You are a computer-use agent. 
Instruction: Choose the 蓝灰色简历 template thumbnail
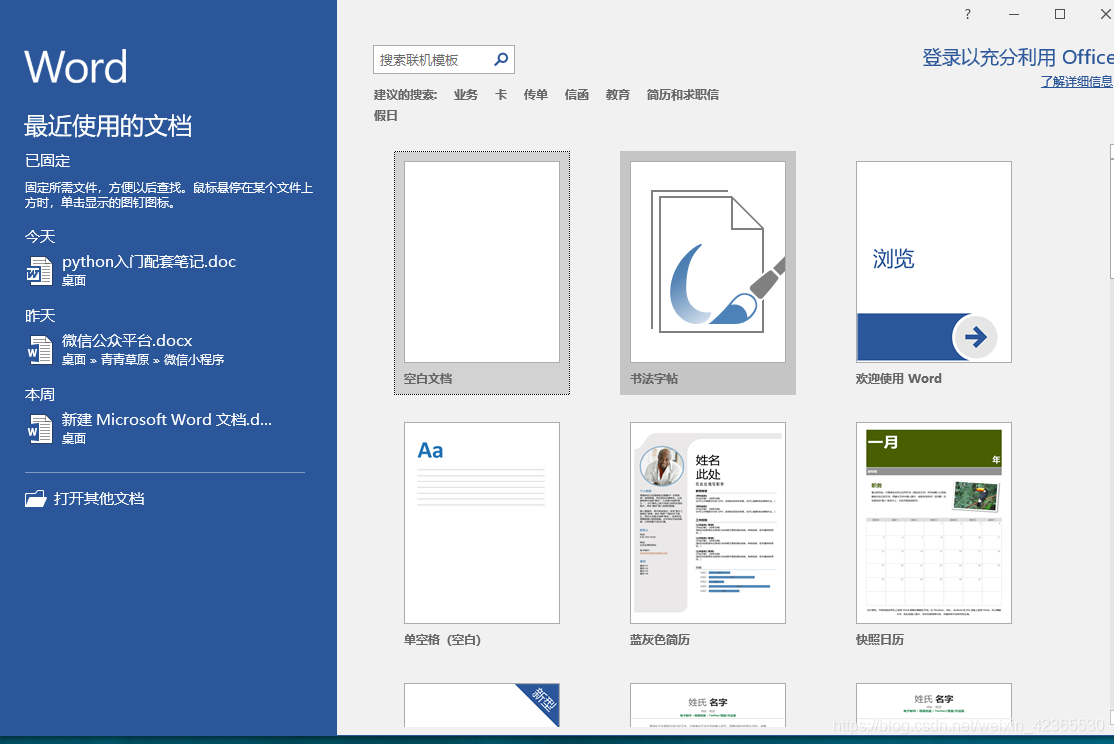(x=708, y=523)
